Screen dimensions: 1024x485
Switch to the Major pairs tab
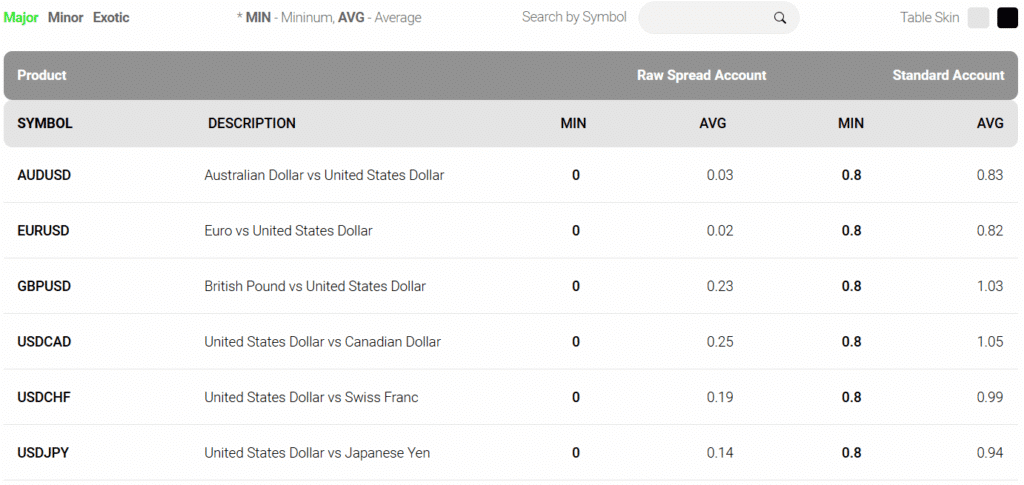(x=21, y=18)
